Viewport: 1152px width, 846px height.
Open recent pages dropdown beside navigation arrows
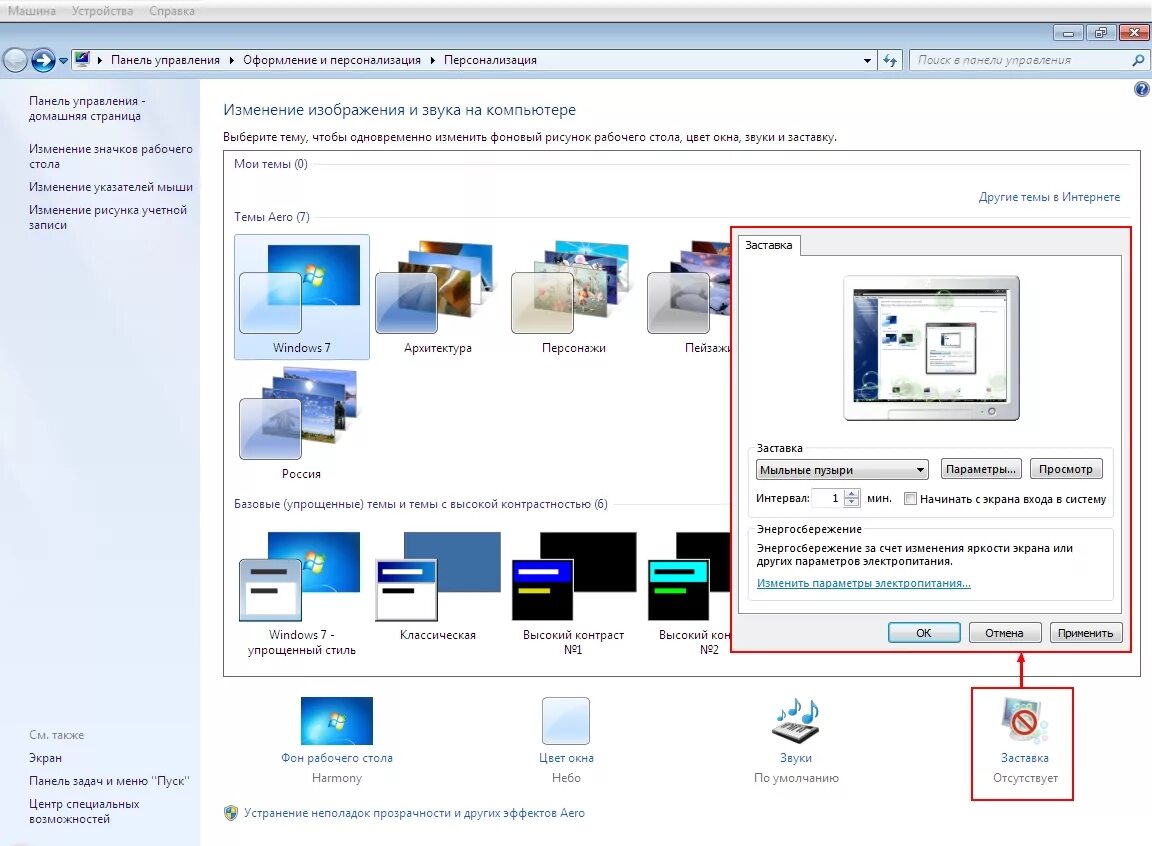click(63, 60)
